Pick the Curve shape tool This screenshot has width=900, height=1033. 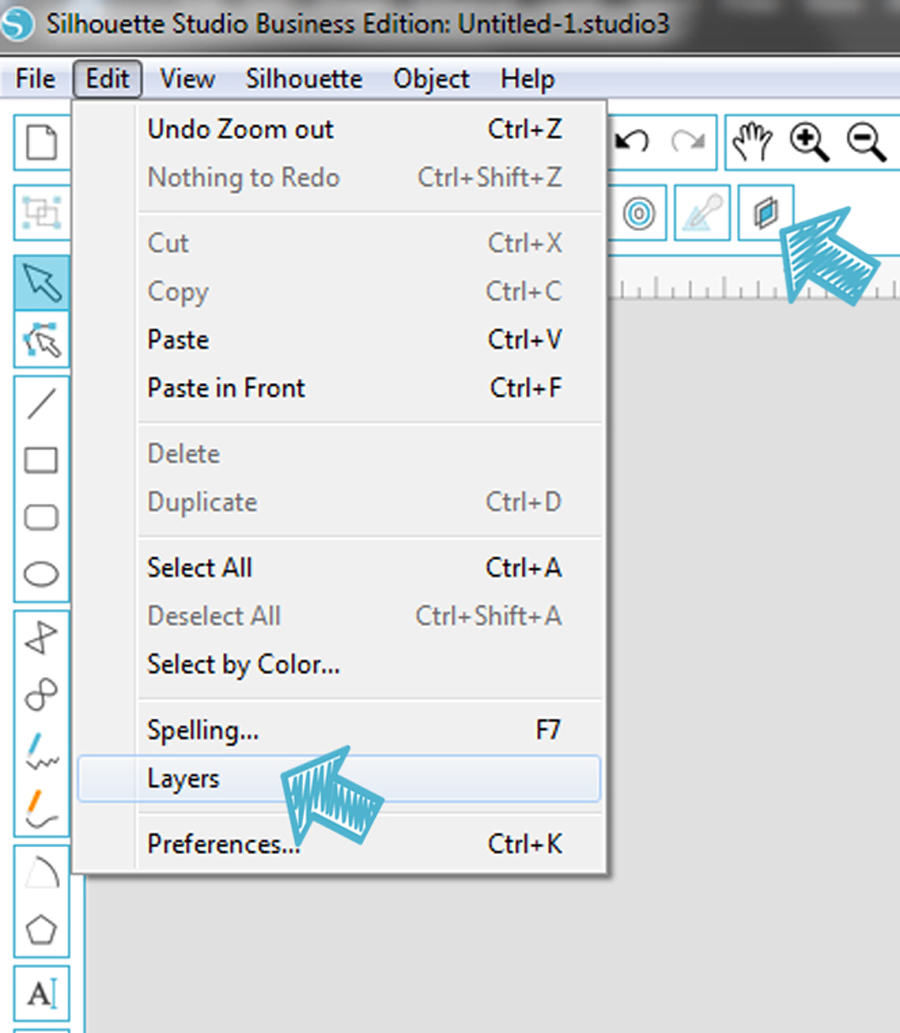coord(42,694)
